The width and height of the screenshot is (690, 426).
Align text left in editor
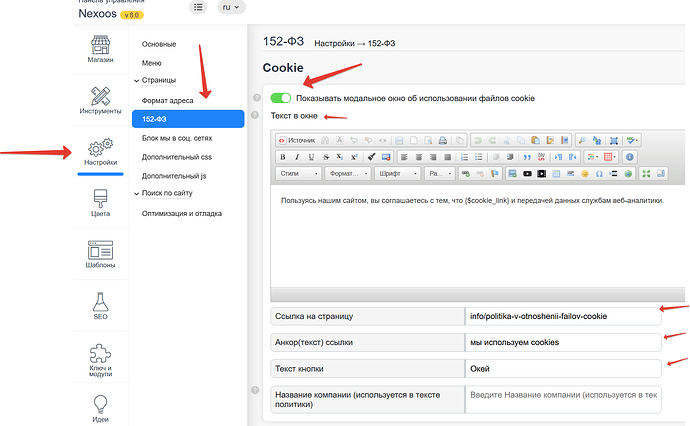tap(404, 157)
